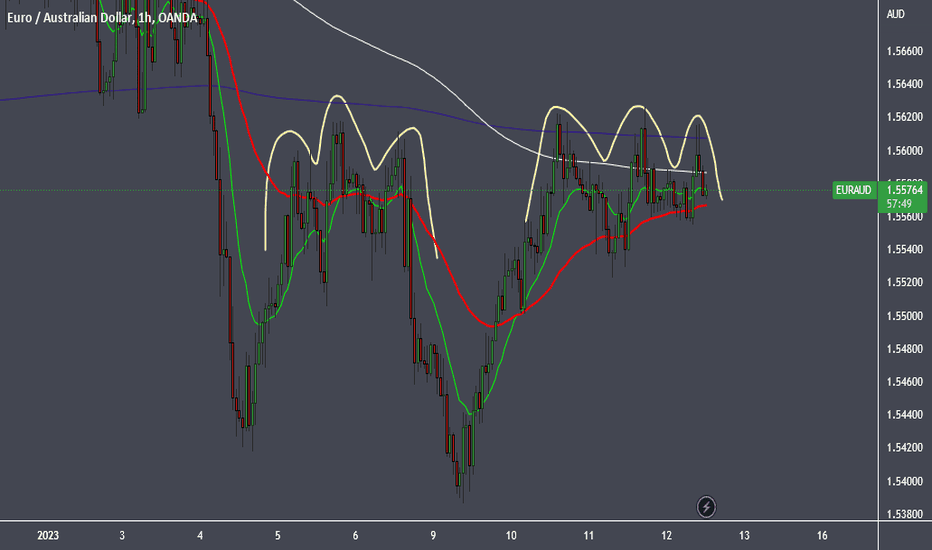Click the 1.54600 price axis label
Image resolution: width=932 pixels, height=550 pixels.
pos(905,382)
